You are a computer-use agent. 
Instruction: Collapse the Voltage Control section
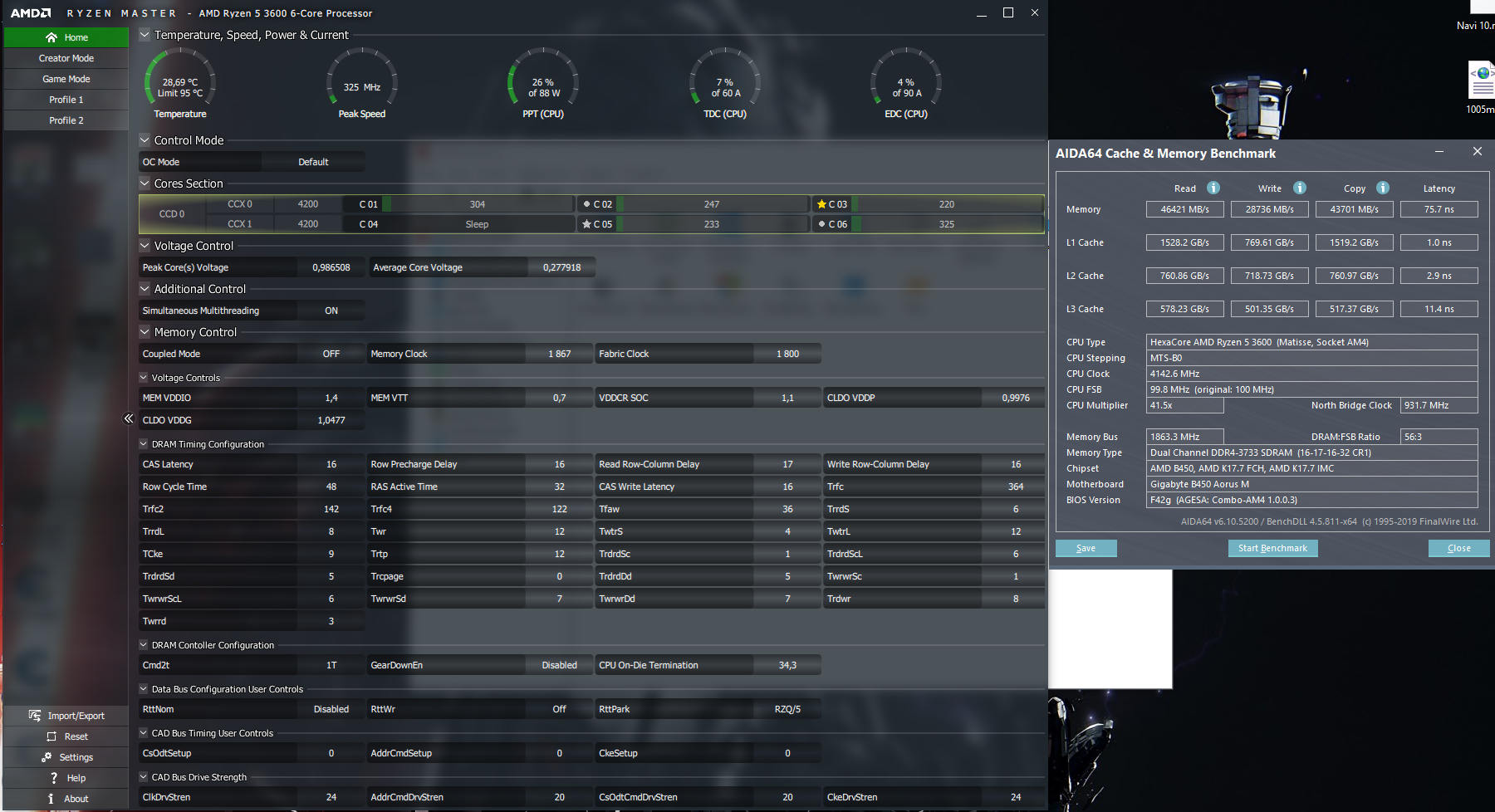pos(145,246)
